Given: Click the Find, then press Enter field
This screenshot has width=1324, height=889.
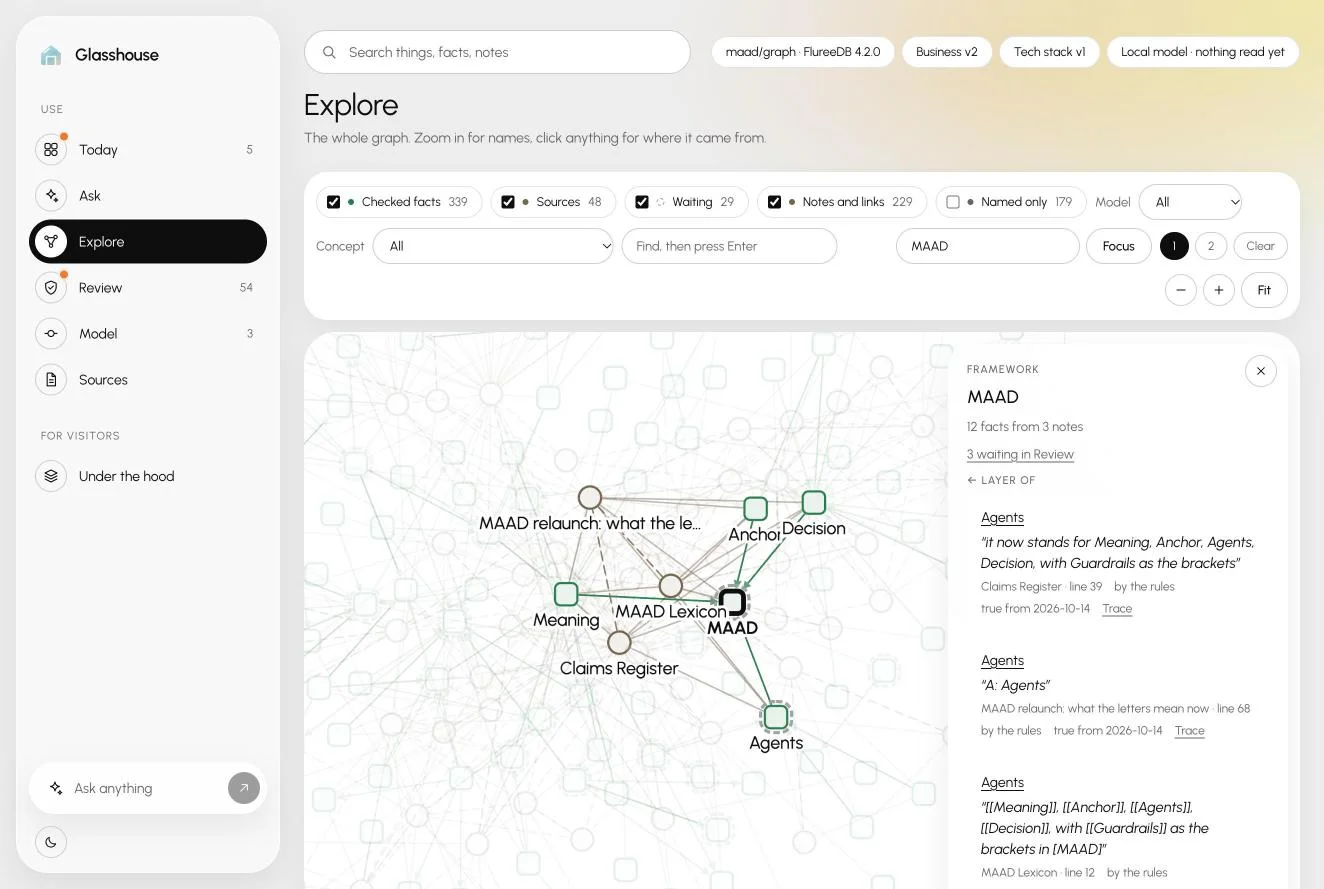Looking at the screenshot, I should tap(729, 246).
